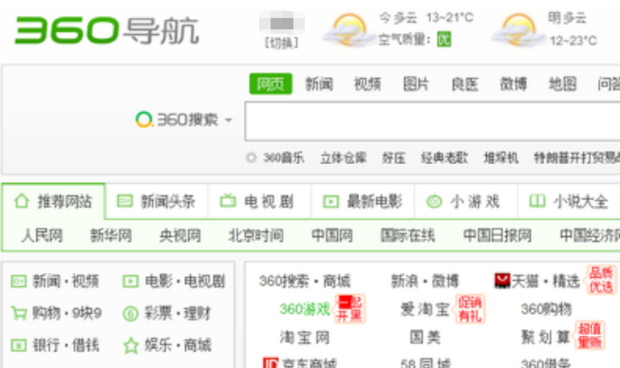Click the 品质优选 badge
This screenshot has height=368, width=620.
click(x=601, y=279)
